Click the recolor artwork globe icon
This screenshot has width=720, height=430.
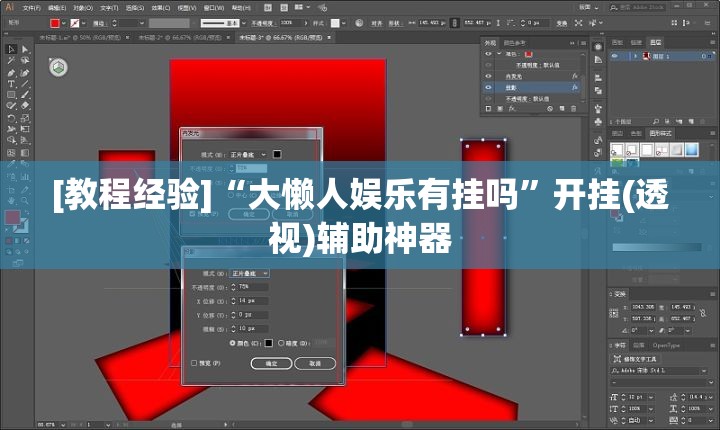click(359, 23)
